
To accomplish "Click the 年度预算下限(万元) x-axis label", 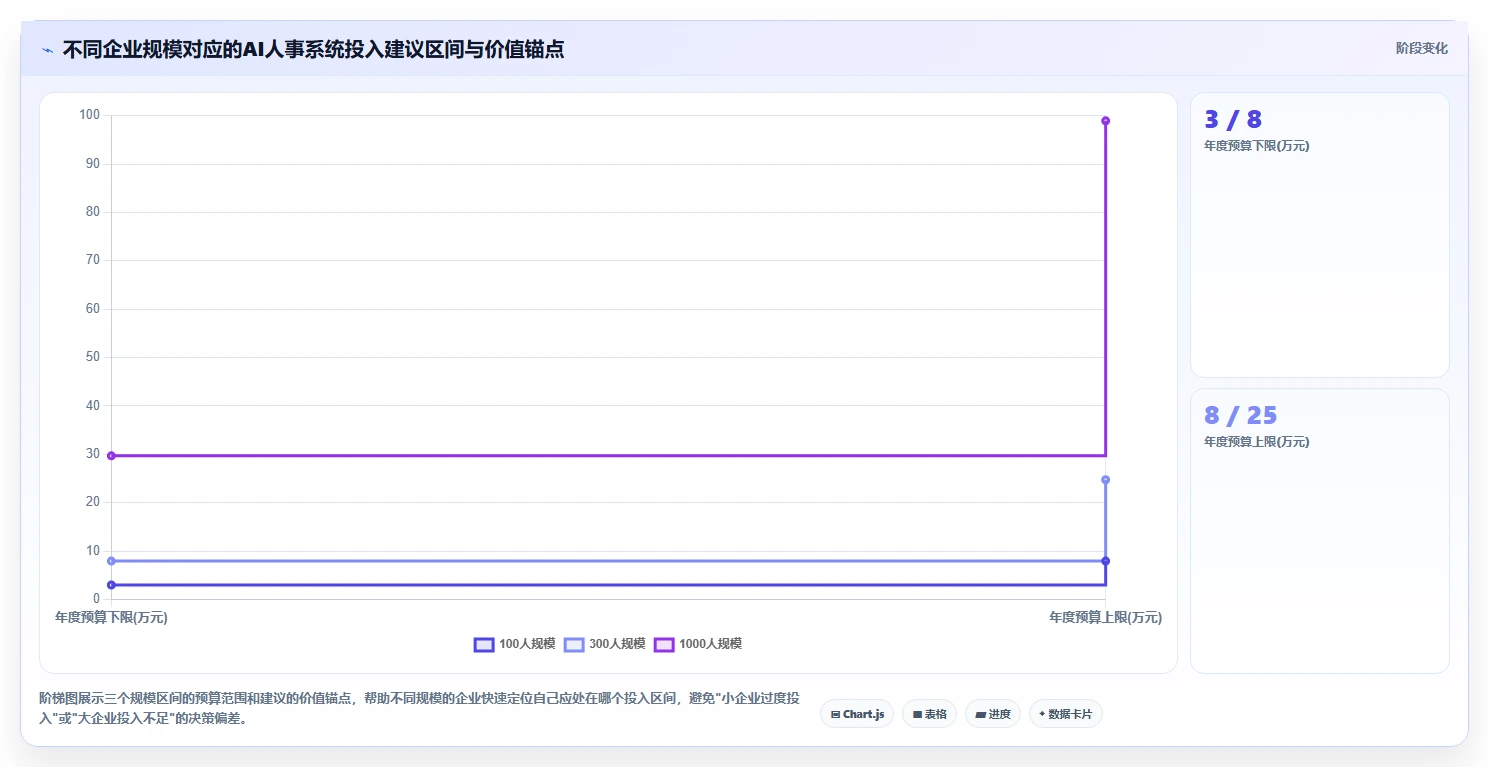I will [x=111, y=618].
